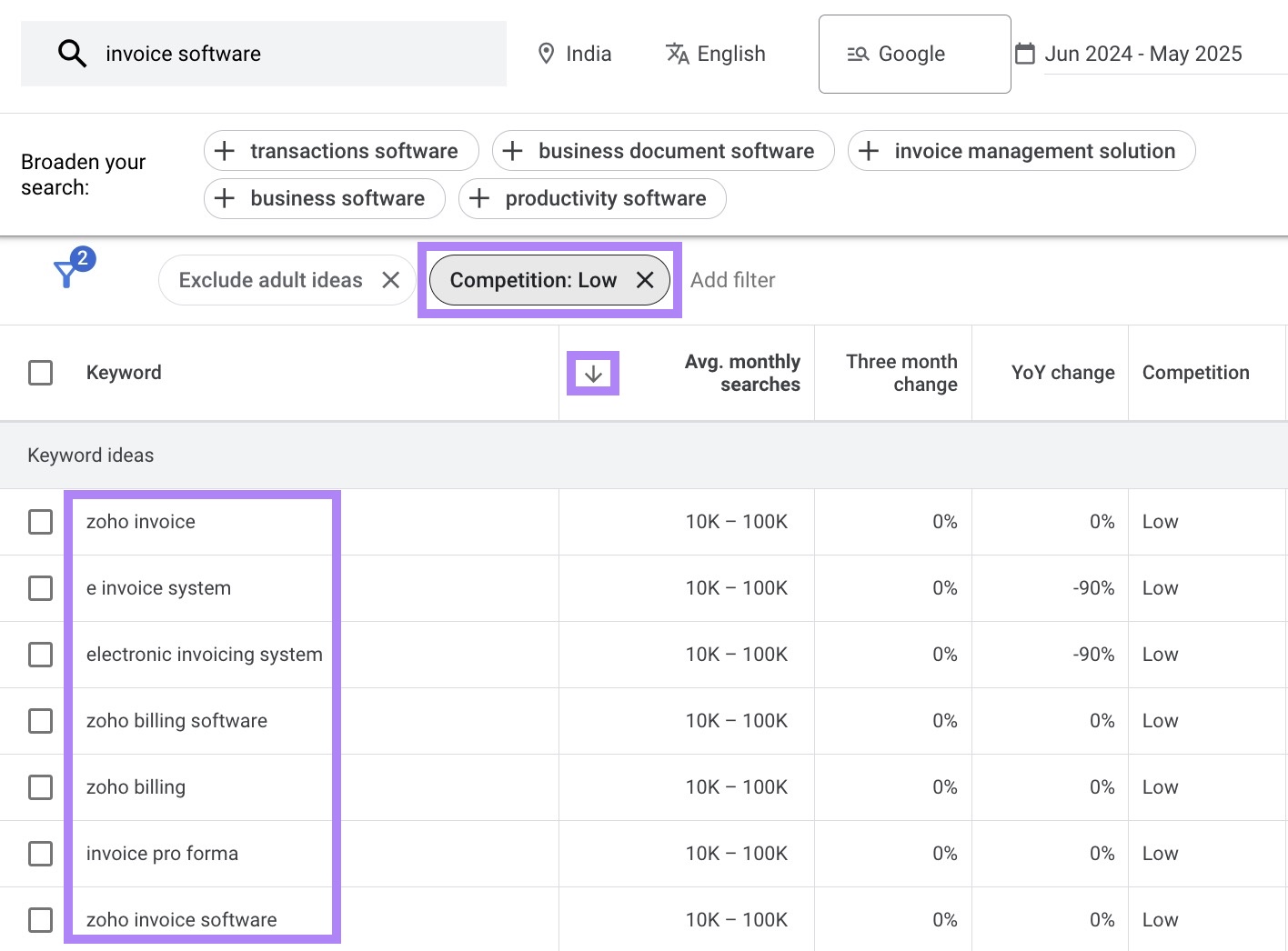The width and height of the screenshot is (1288, 951).
Task: Select the Keyword column header
Action: pos(124,373)
